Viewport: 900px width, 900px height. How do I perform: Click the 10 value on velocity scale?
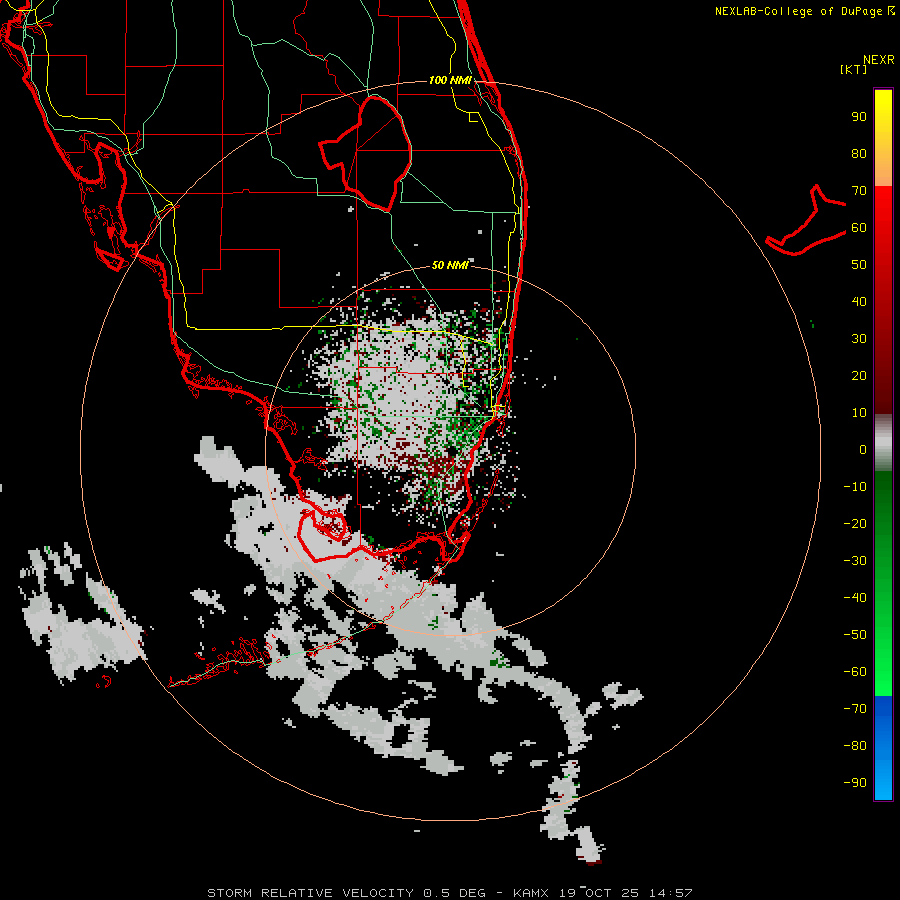coord(859,413)
